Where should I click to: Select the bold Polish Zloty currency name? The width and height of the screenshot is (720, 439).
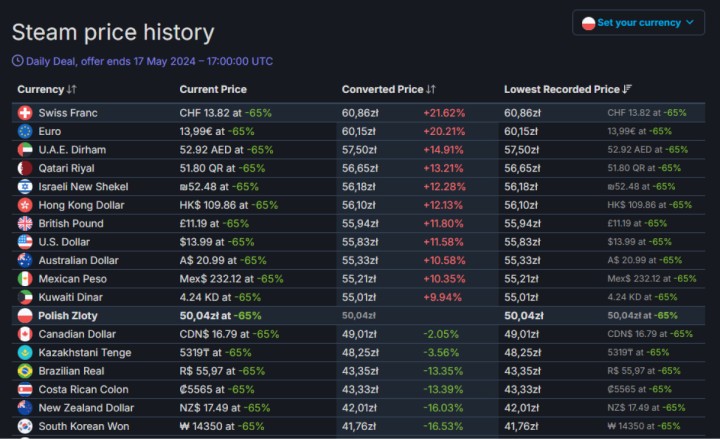(x=68, y=316)
